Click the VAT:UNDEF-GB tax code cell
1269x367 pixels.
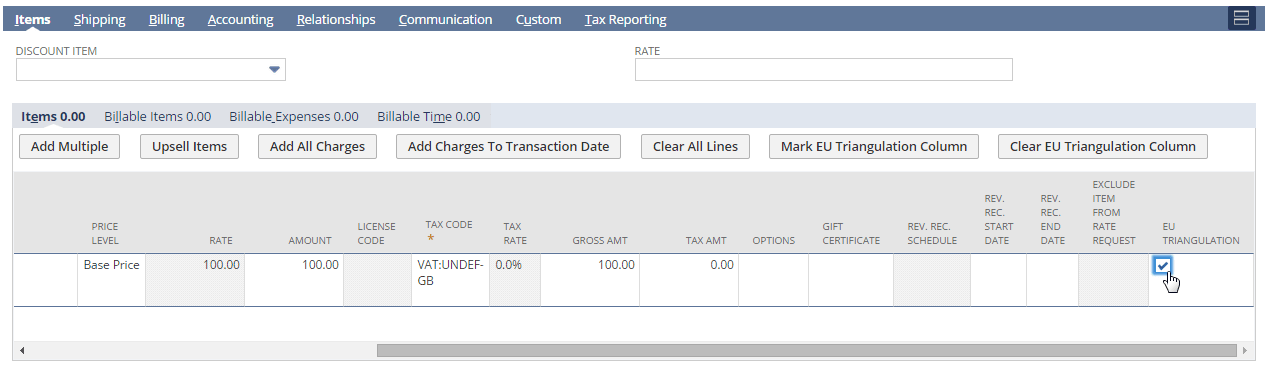[x=450, y=279]
